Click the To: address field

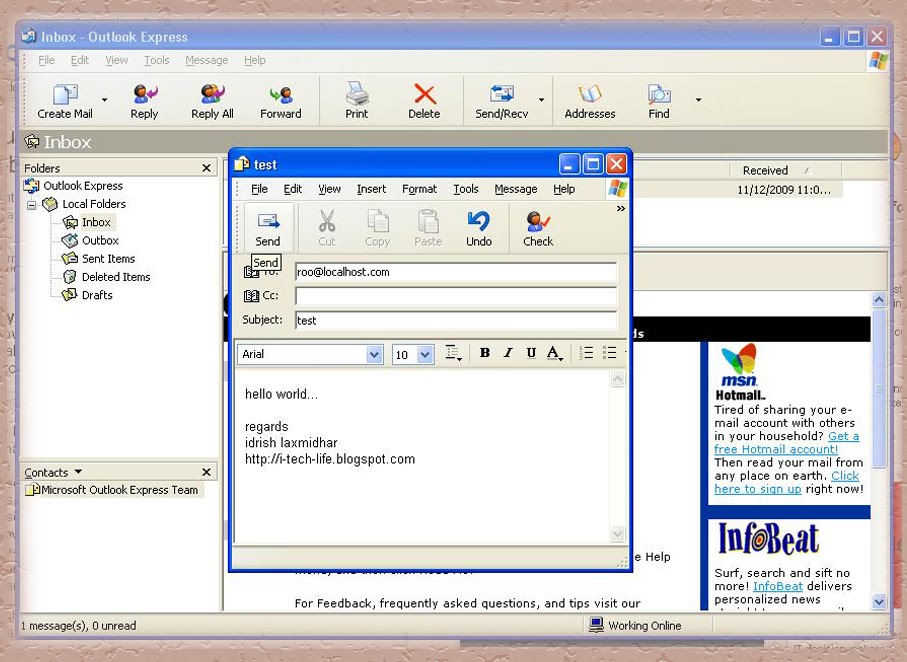tap(456, 272)
